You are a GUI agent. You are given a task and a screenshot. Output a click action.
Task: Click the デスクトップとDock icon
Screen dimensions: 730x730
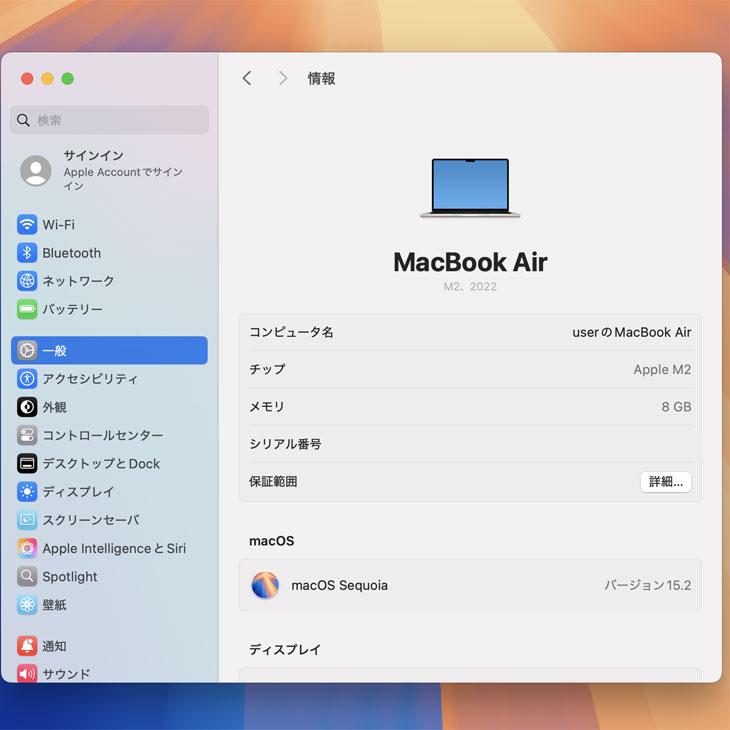(x=27, y=464)
